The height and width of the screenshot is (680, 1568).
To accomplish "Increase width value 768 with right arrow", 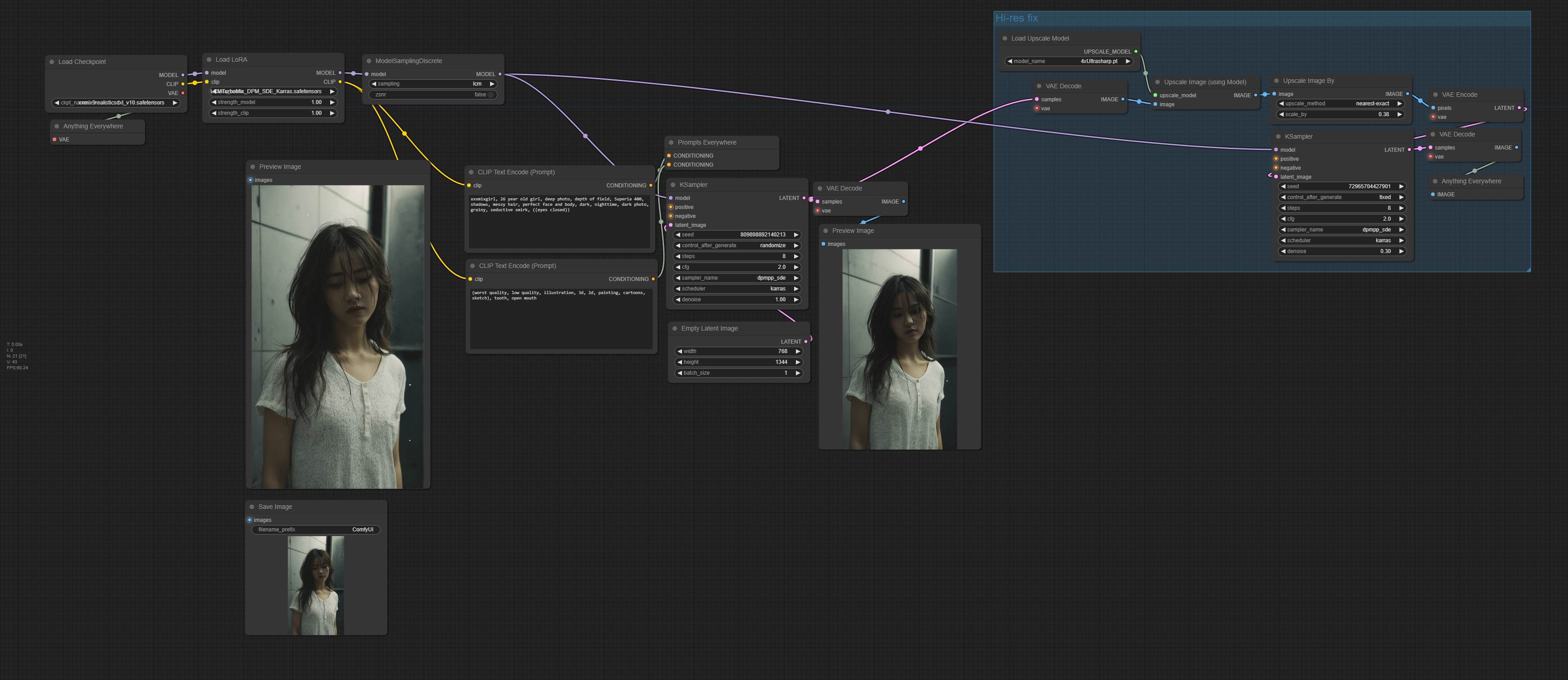I will [797, 351].
